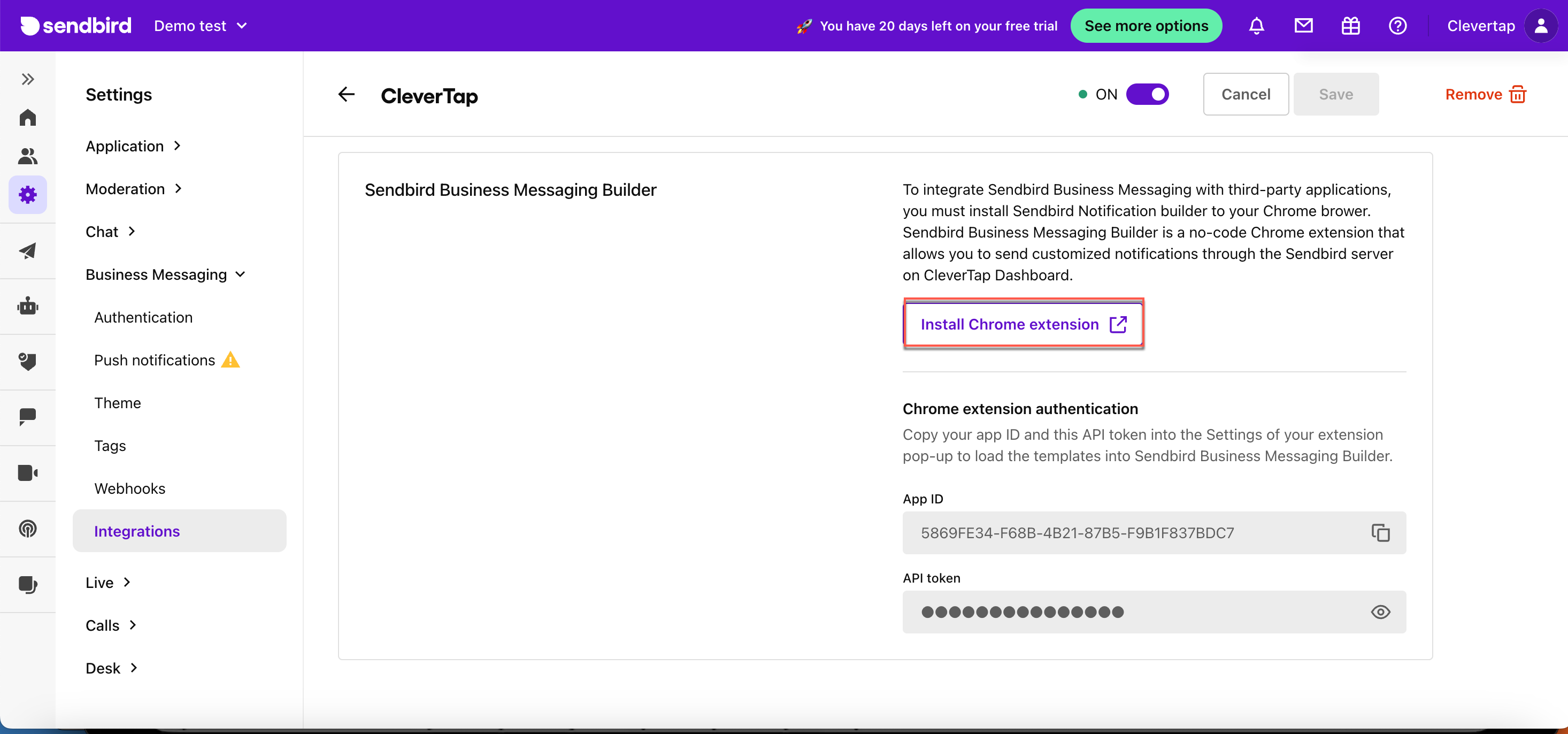Open notifications bell icon
Image resolution: width=1568 pixels, height=734 pixels.
pyautogui.click(x=1256, y=26)
